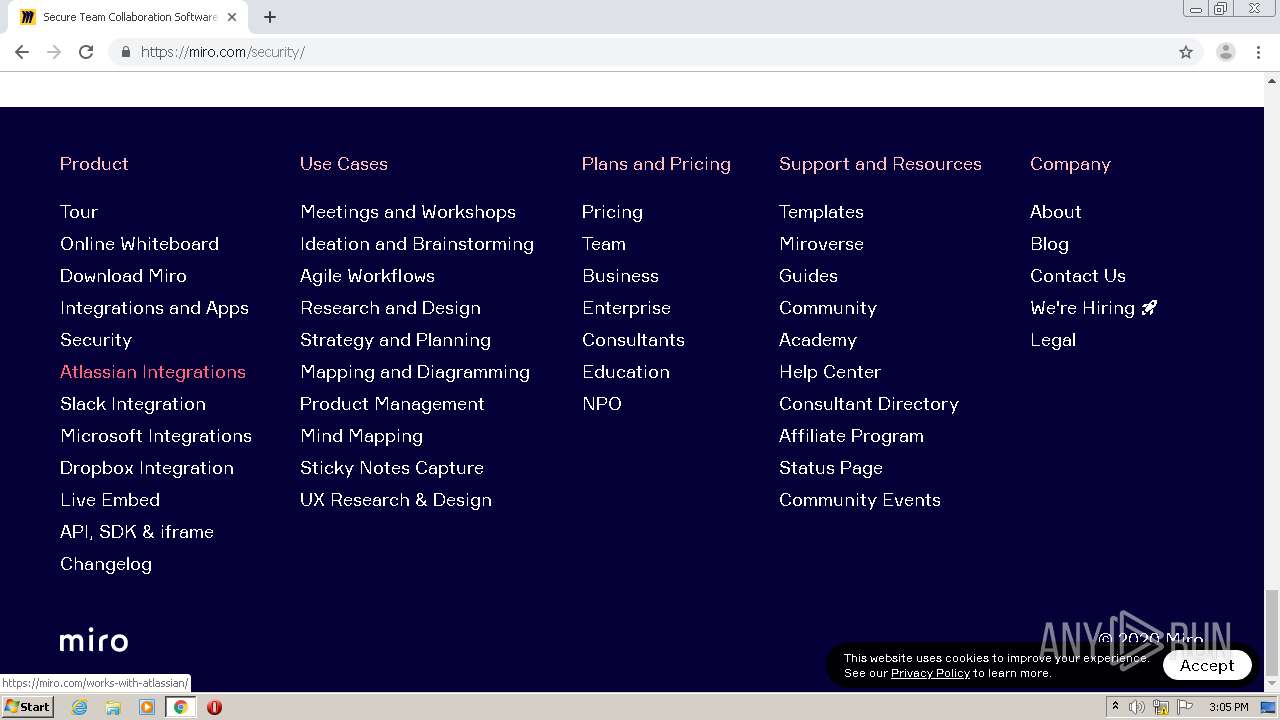Viewport: 1280px width, 720px height.
Task: Close the Secure Team Collaboration tab
Action: point(232,17)
